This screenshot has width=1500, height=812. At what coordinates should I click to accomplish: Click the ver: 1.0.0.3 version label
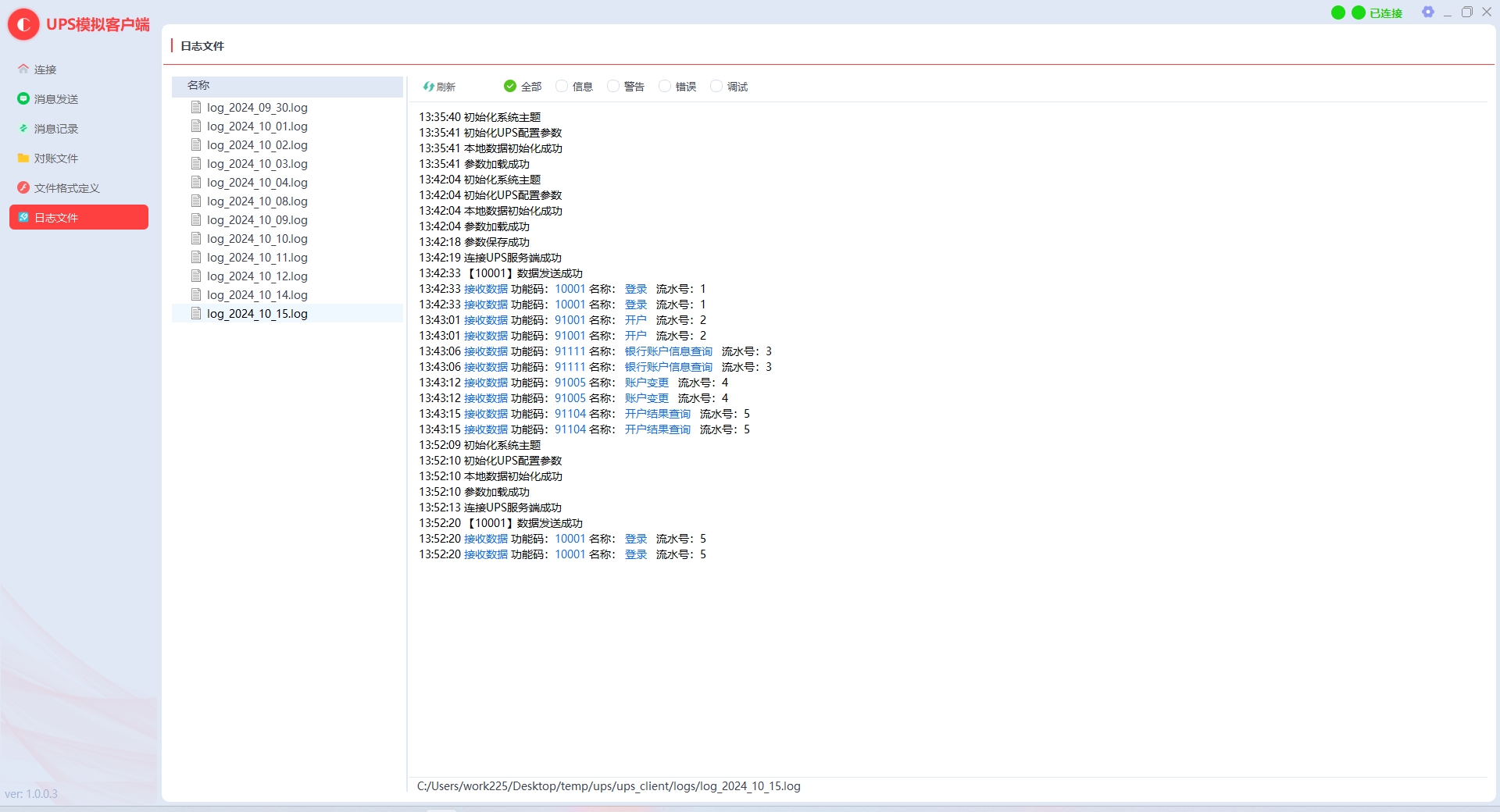coord(31,794)
